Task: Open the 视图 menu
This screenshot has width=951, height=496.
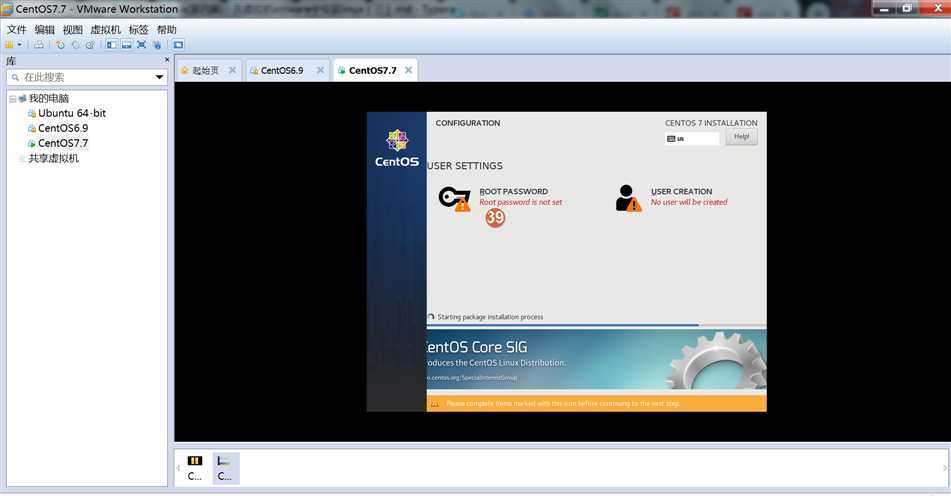Action: (x=72, y=30)
